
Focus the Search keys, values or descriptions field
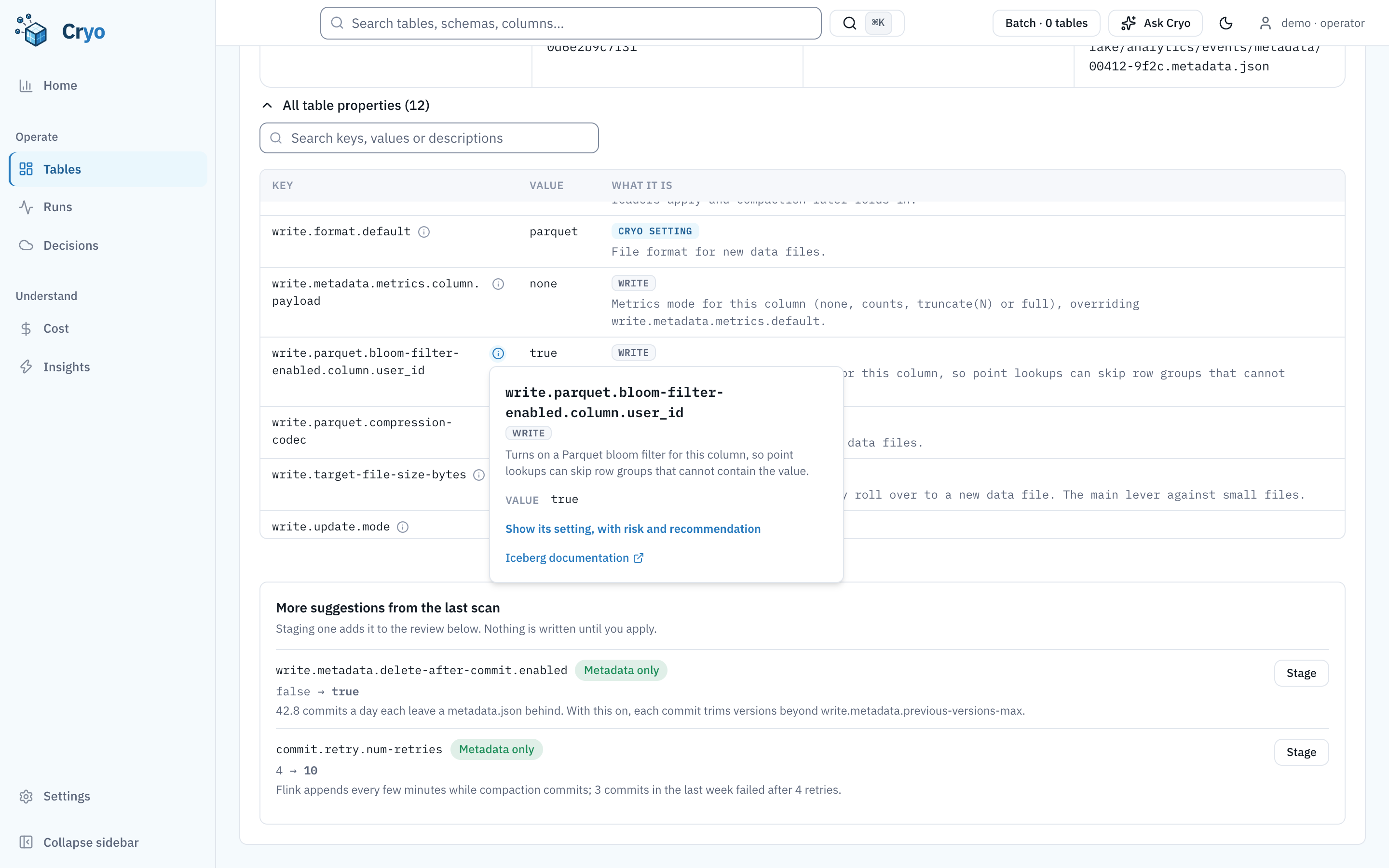(429, 138)
